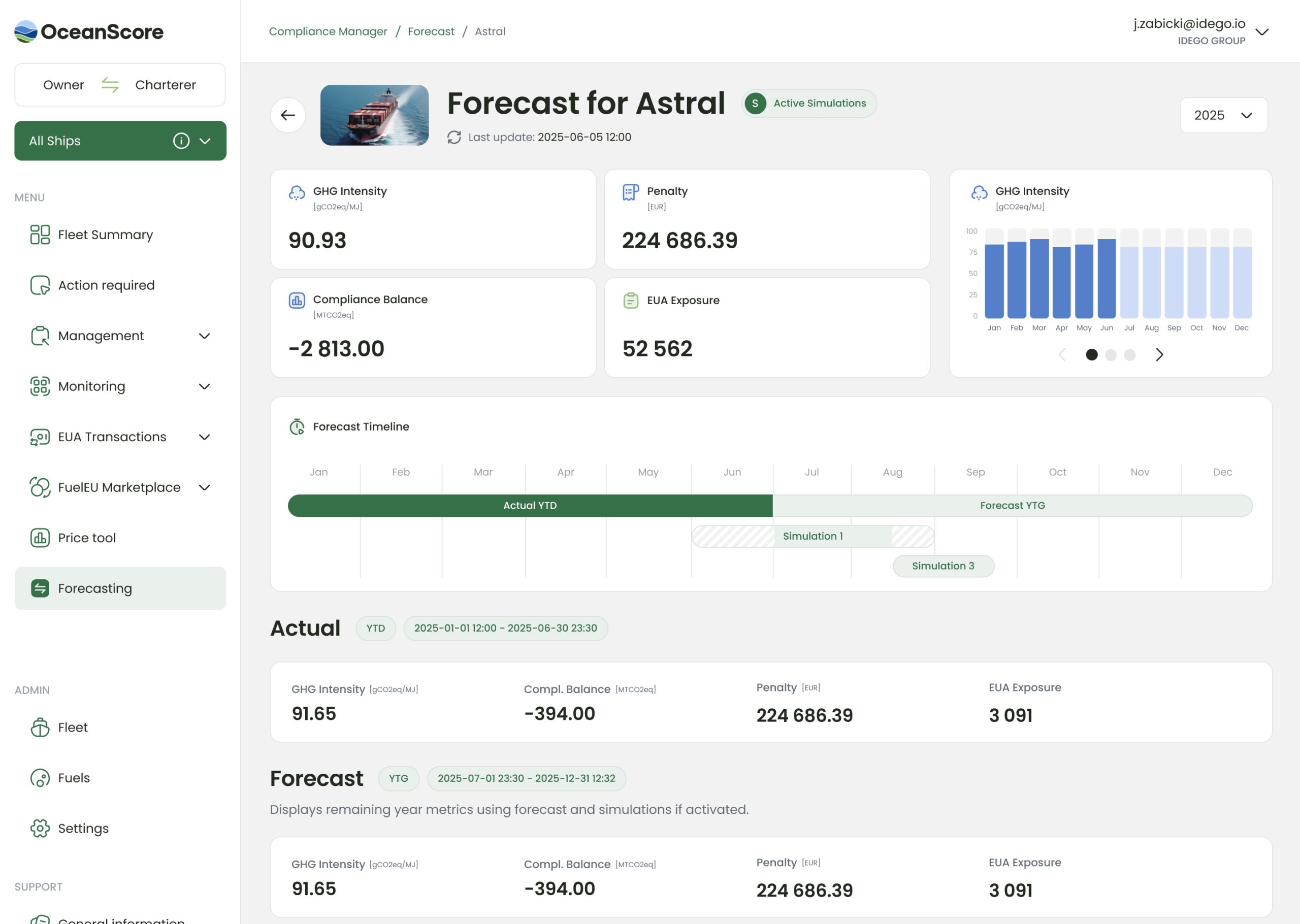Expand the Management menu section
Image resolution: width=1300 pixels, height=924 pixels.
[x=204, y=336]
